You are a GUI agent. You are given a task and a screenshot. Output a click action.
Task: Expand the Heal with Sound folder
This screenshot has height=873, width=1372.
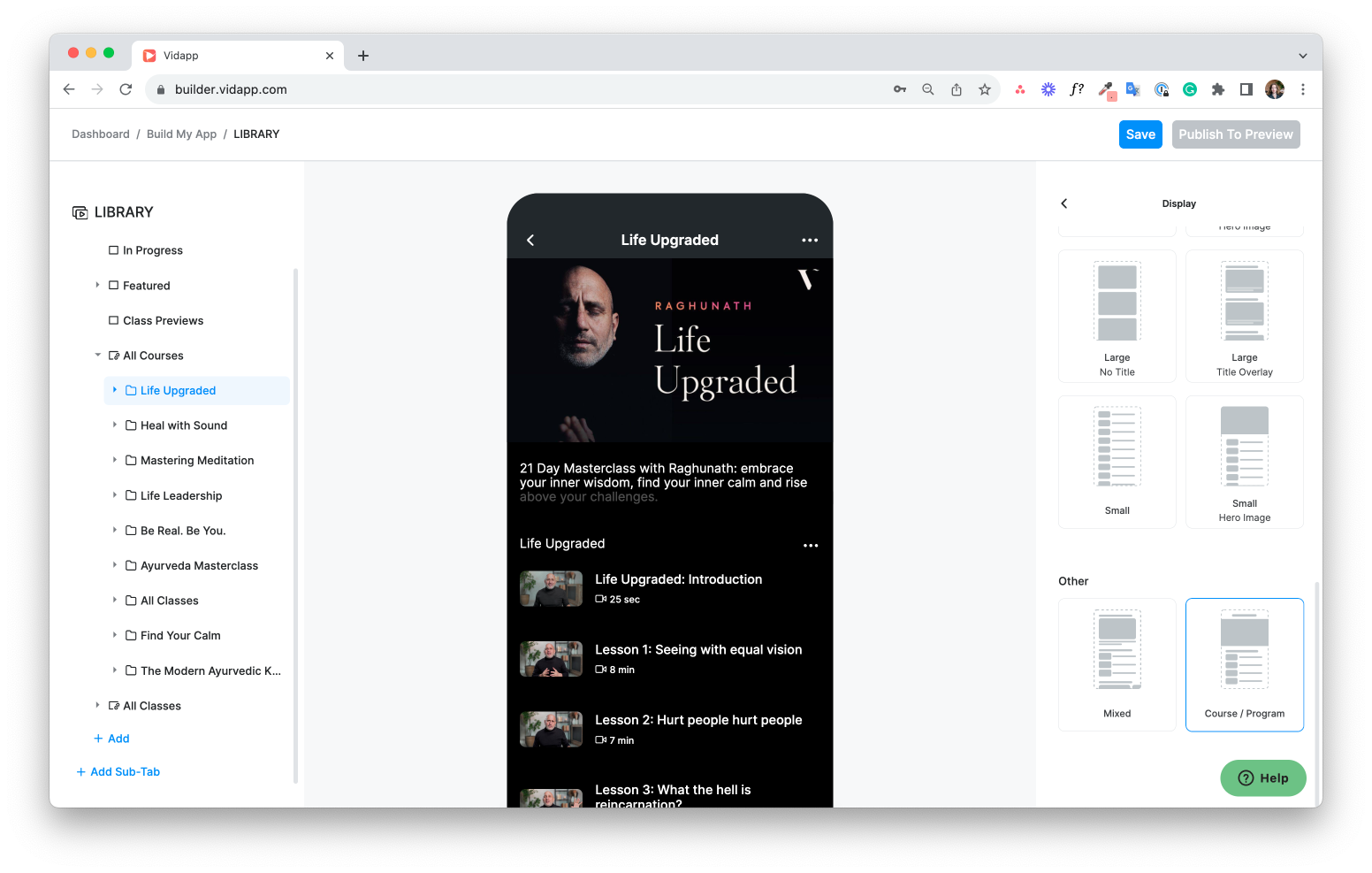pos(115,425)
